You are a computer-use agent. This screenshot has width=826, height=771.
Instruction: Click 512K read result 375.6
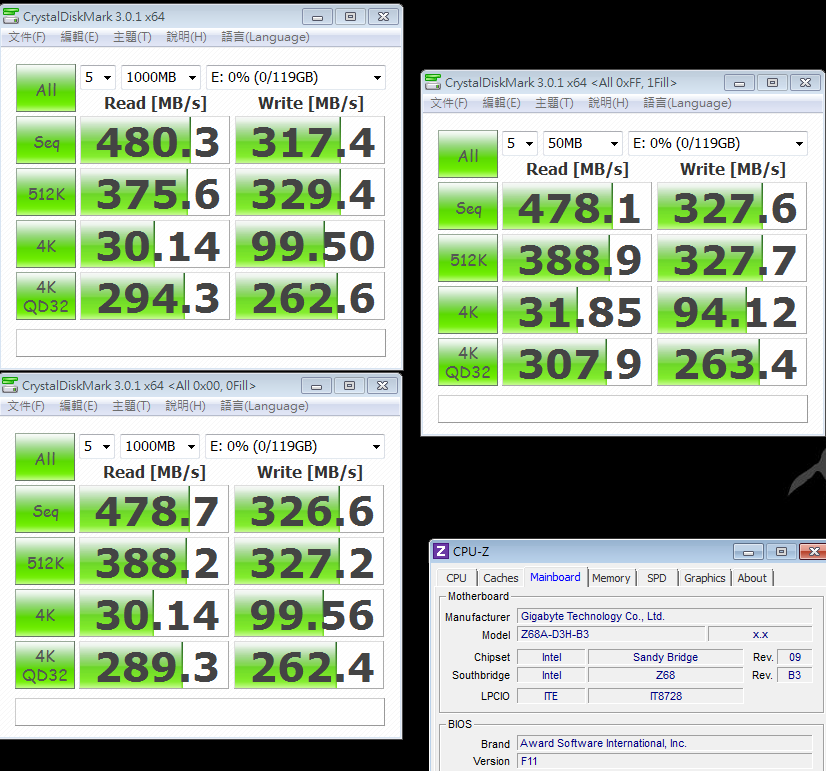pyautogui.click(x=155, y=192)
